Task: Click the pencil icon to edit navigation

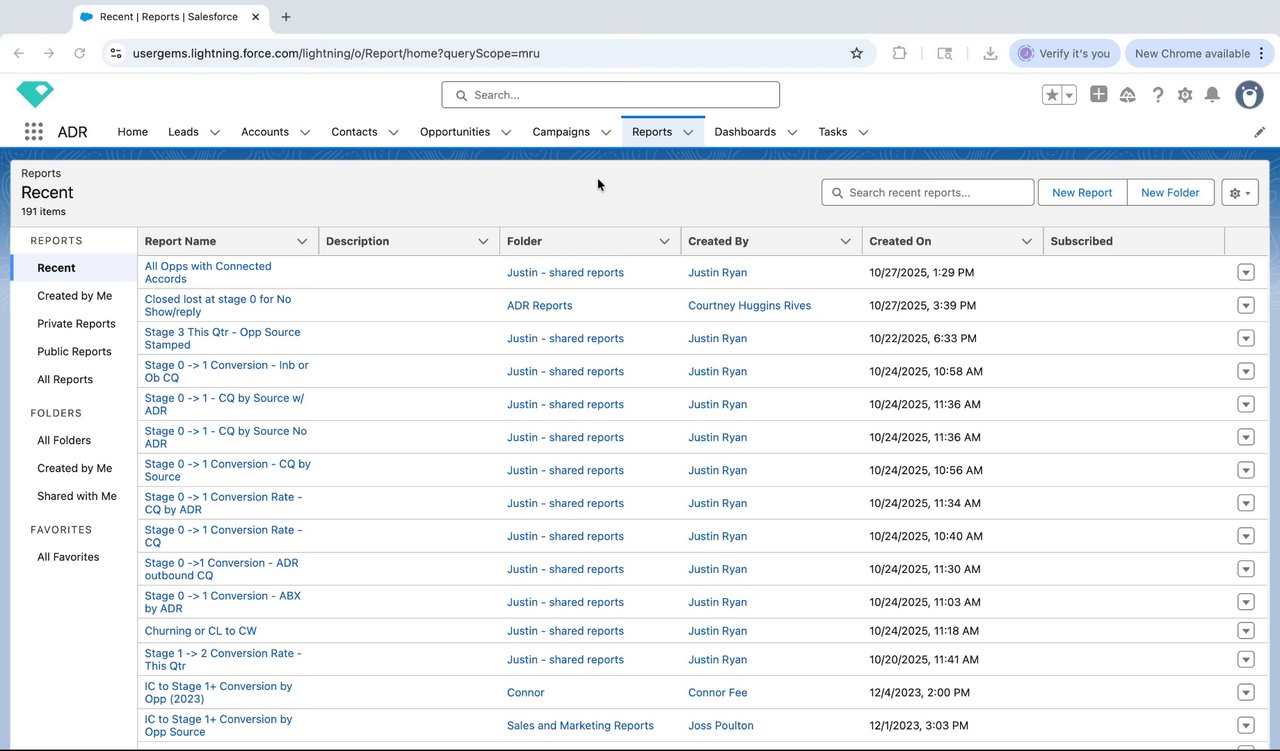Action: (1259, 132)
